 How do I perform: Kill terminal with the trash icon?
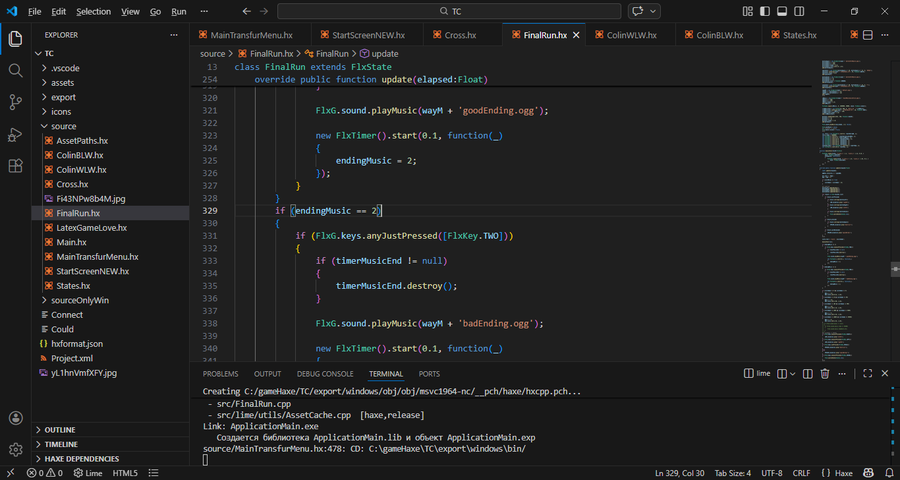point(825,373)
